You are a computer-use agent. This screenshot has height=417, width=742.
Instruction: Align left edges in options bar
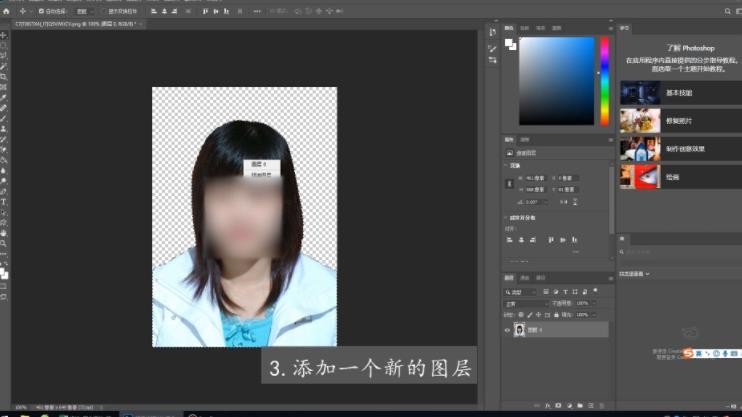pyautogui.click(x=154, y=11)
